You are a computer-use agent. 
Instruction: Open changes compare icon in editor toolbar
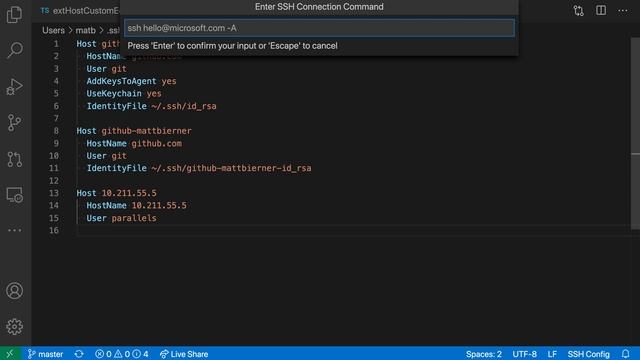(578, 11)
